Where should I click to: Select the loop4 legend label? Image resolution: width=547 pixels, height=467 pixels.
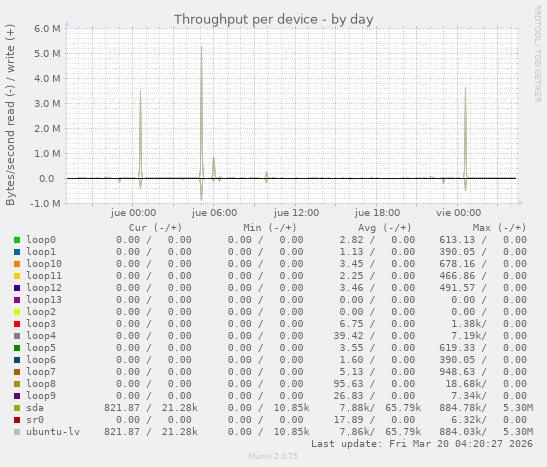coord(41,336)
